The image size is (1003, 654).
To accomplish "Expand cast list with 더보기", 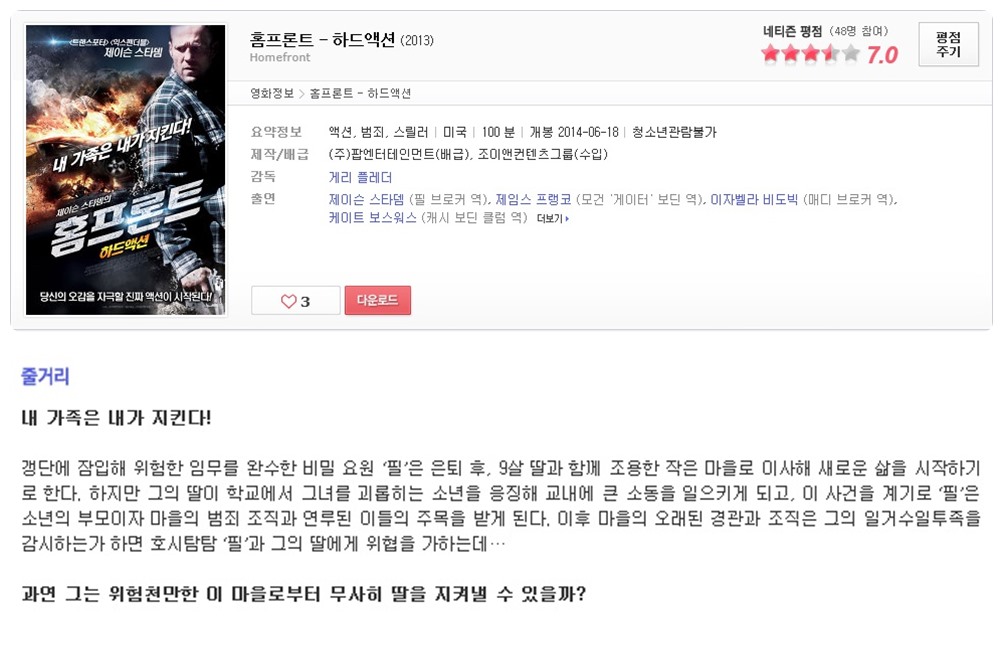I will (x=553, y=218).
